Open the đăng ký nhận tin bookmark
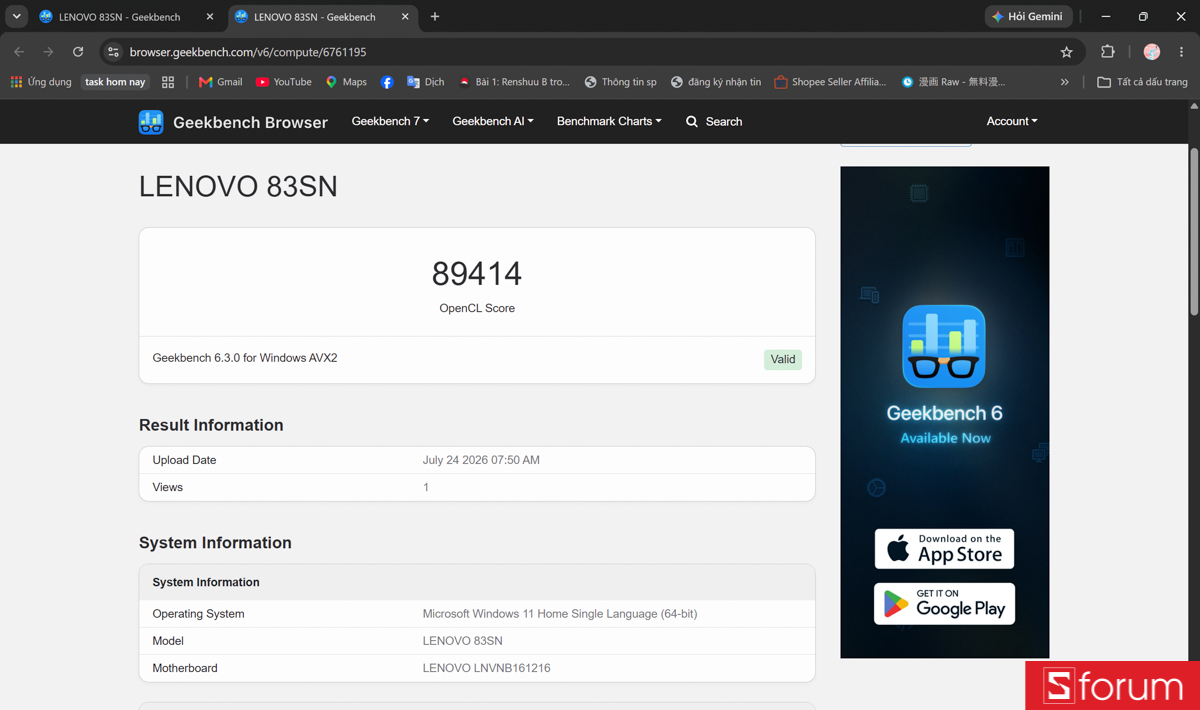Viewport: 1200px width, 710px height. click(715, 82)
